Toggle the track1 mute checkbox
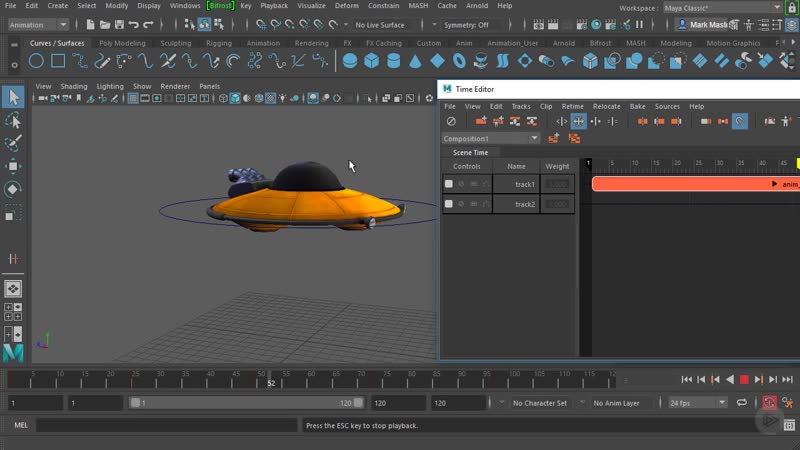 click(x=448, y=184)
